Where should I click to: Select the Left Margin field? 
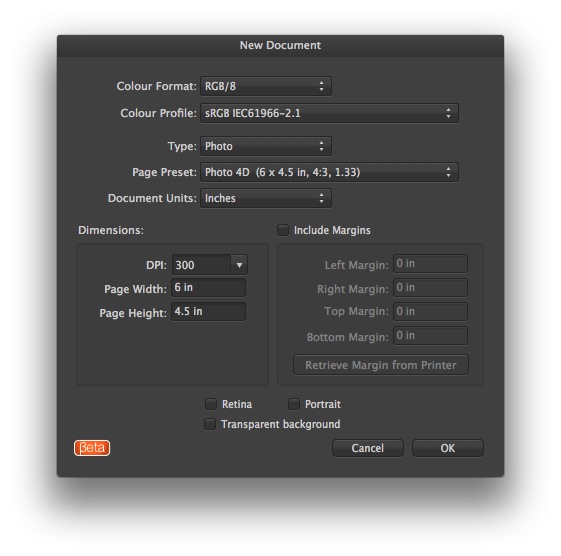pyautogui.click(x=430, y=264)
